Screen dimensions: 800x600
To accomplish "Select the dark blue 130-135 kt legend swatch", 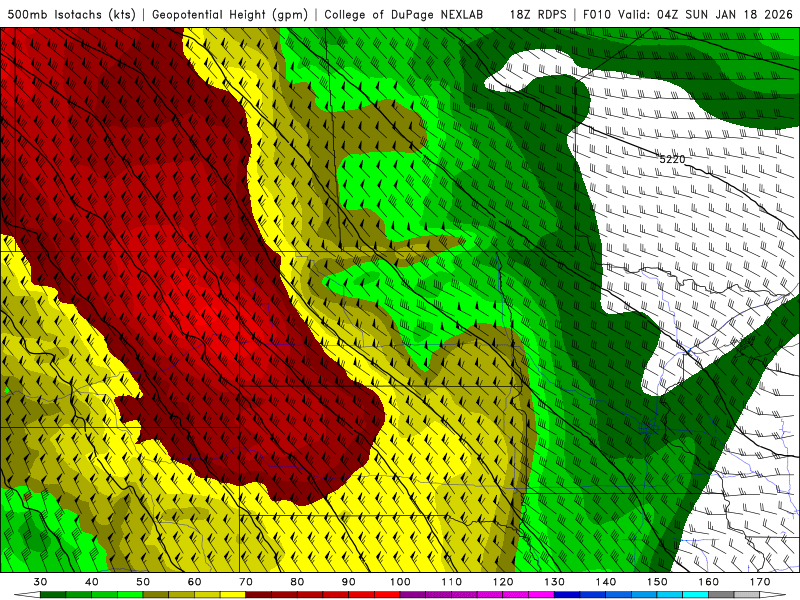I will 567,595.
